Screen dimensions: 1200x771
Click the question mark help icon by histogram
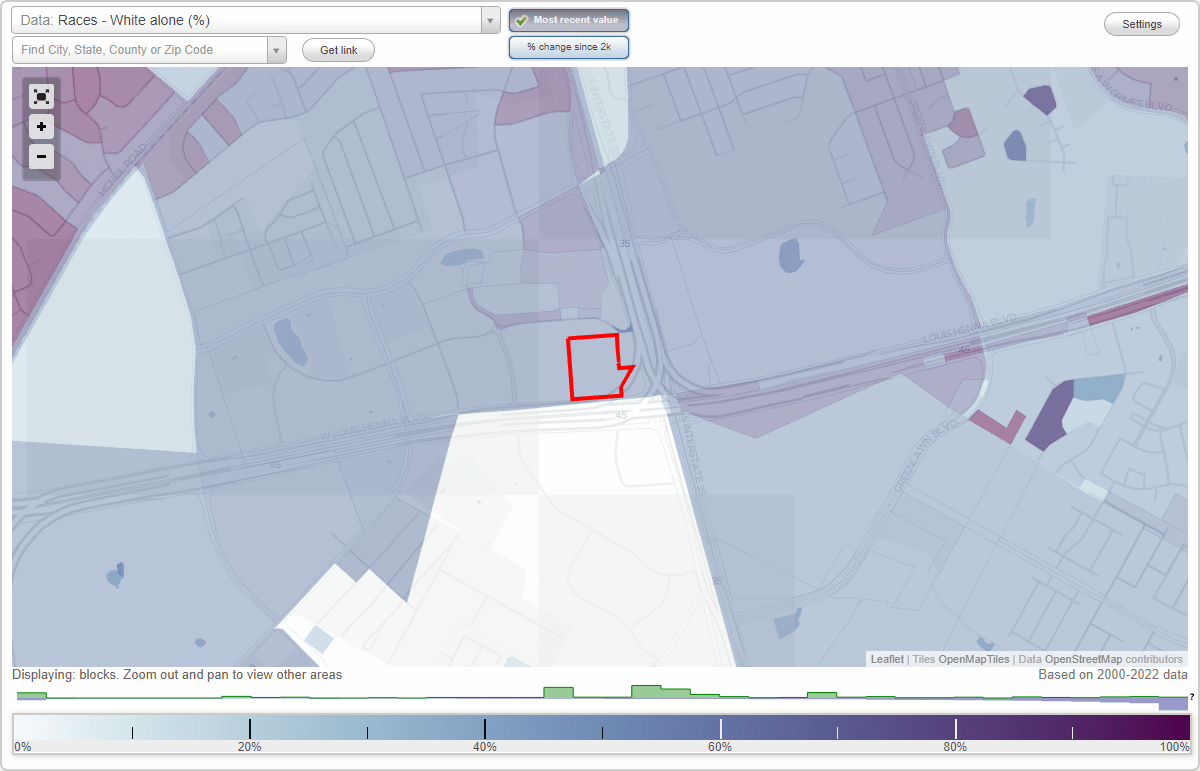point(1192,696)
